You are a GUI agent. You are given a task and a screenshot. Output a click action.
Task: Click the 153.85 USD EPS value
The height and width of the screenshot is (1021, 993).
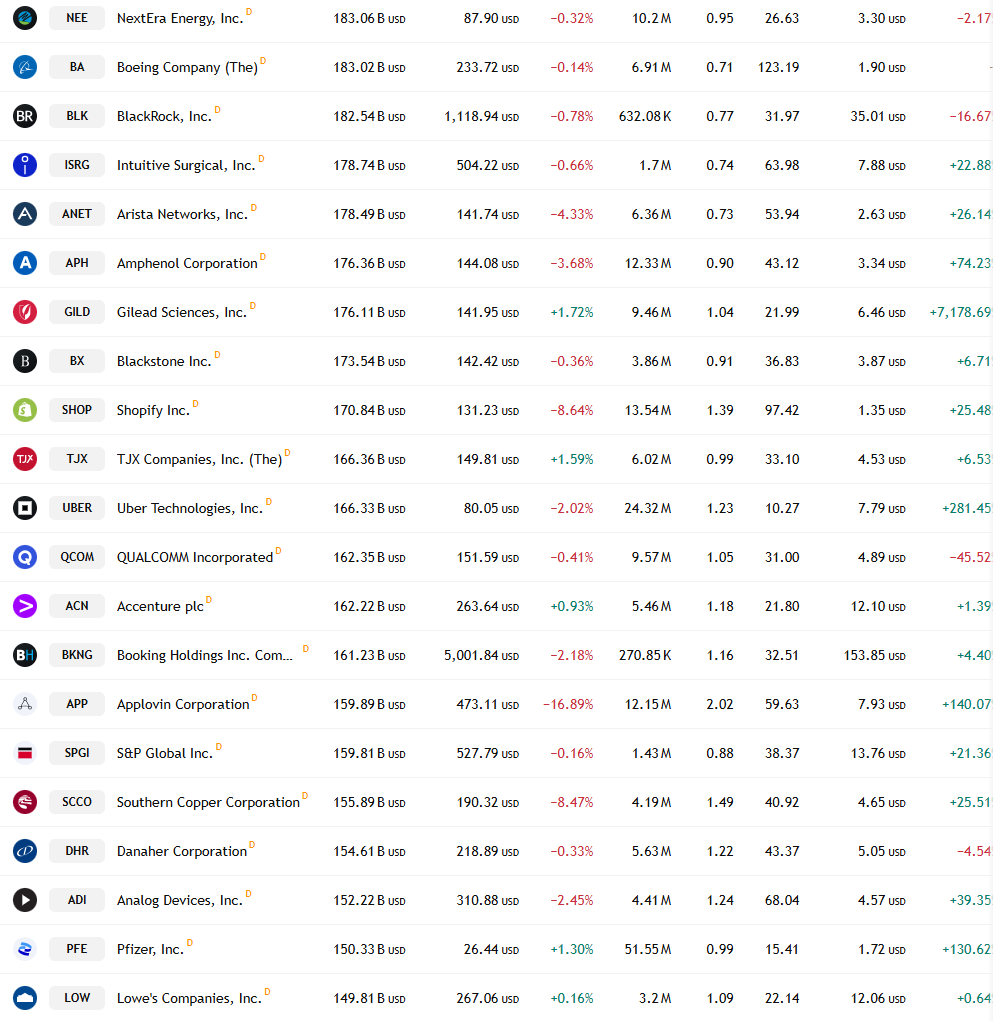(x=874, y=656)
